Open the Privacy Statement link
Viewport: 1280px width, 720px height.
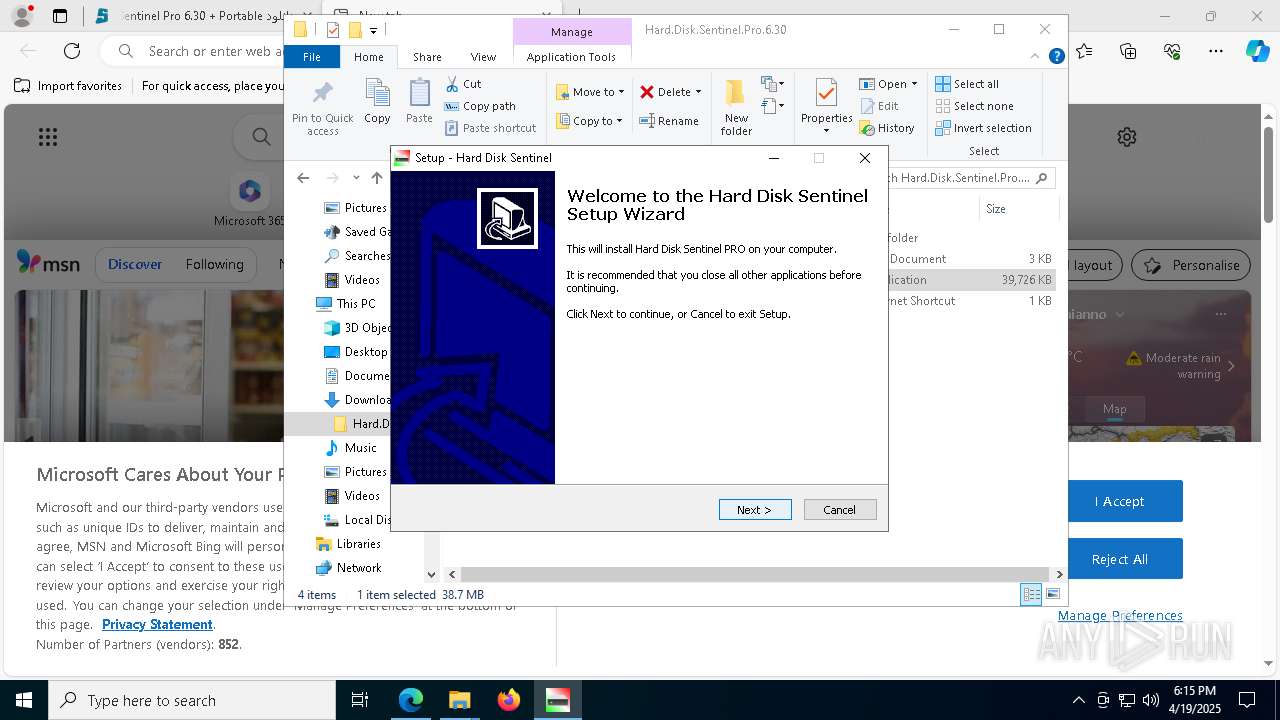[157, 625]
